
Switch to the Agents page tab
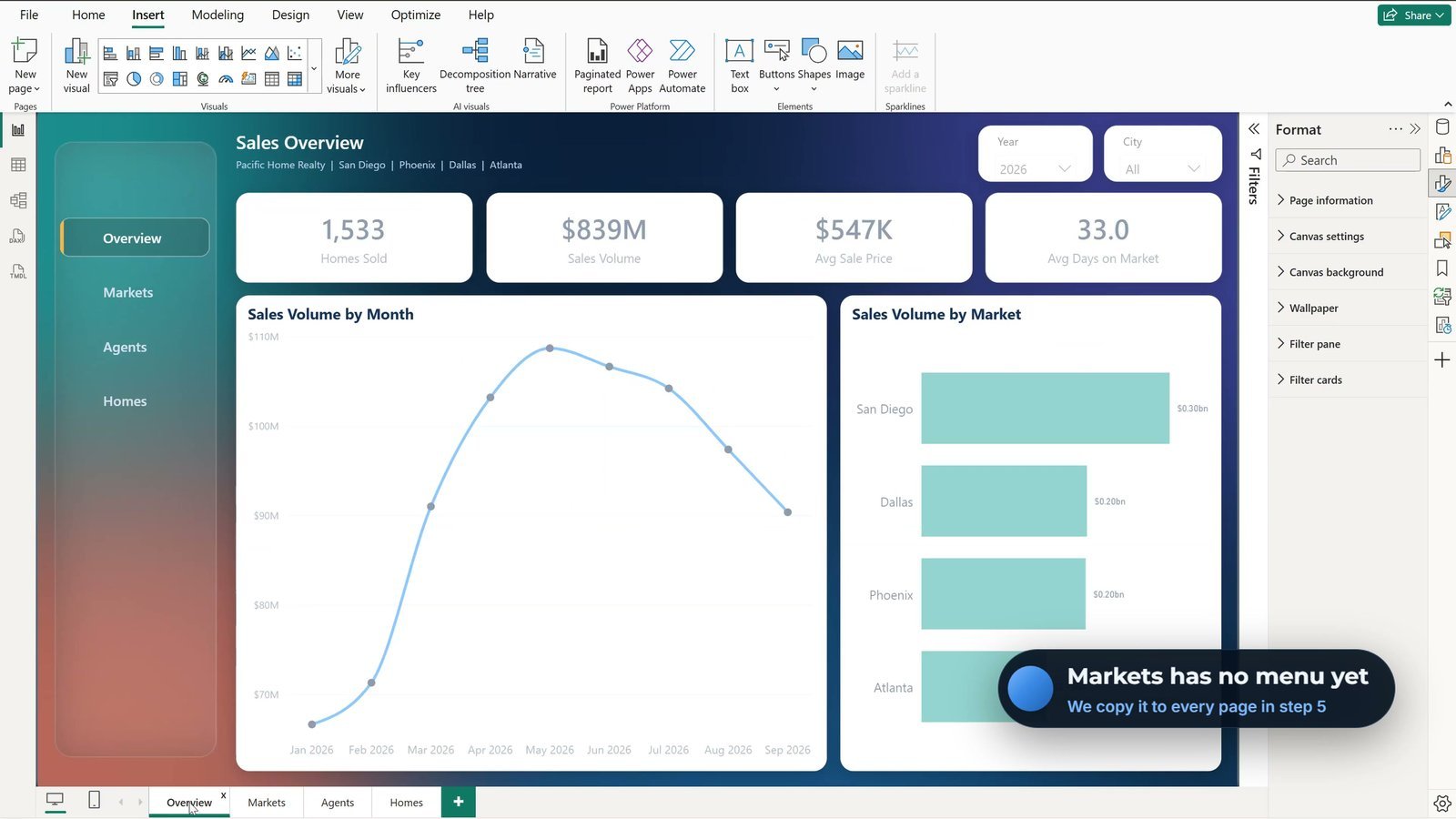pyautogui.click(x=338, y=802)
